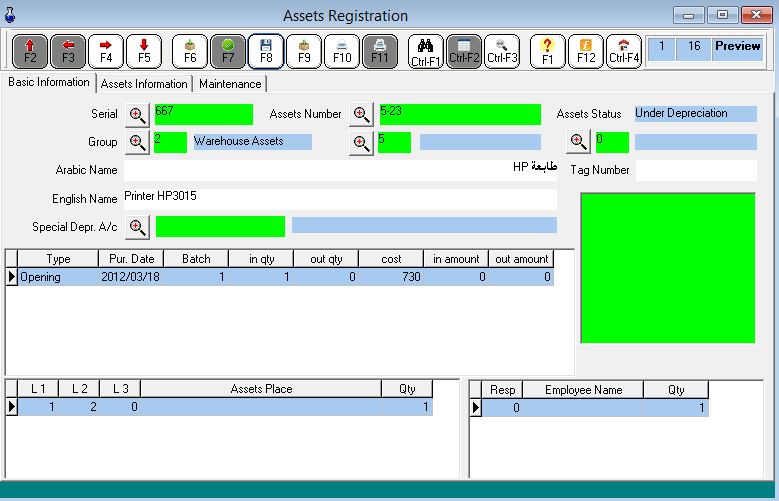Viewport: 779px width, 501px height.
Task: Click the F3 left arrow toolbar button
Action: tap(68, 51)
